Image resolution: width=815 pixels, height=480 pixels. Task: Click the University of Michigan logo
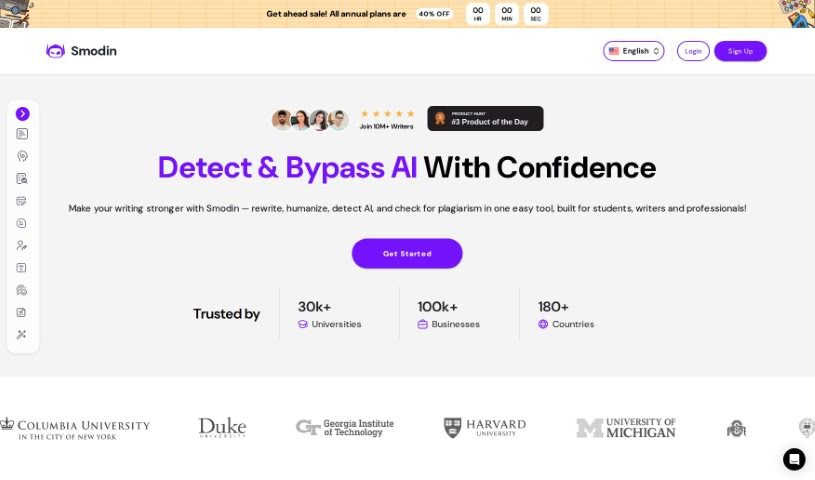626,427
